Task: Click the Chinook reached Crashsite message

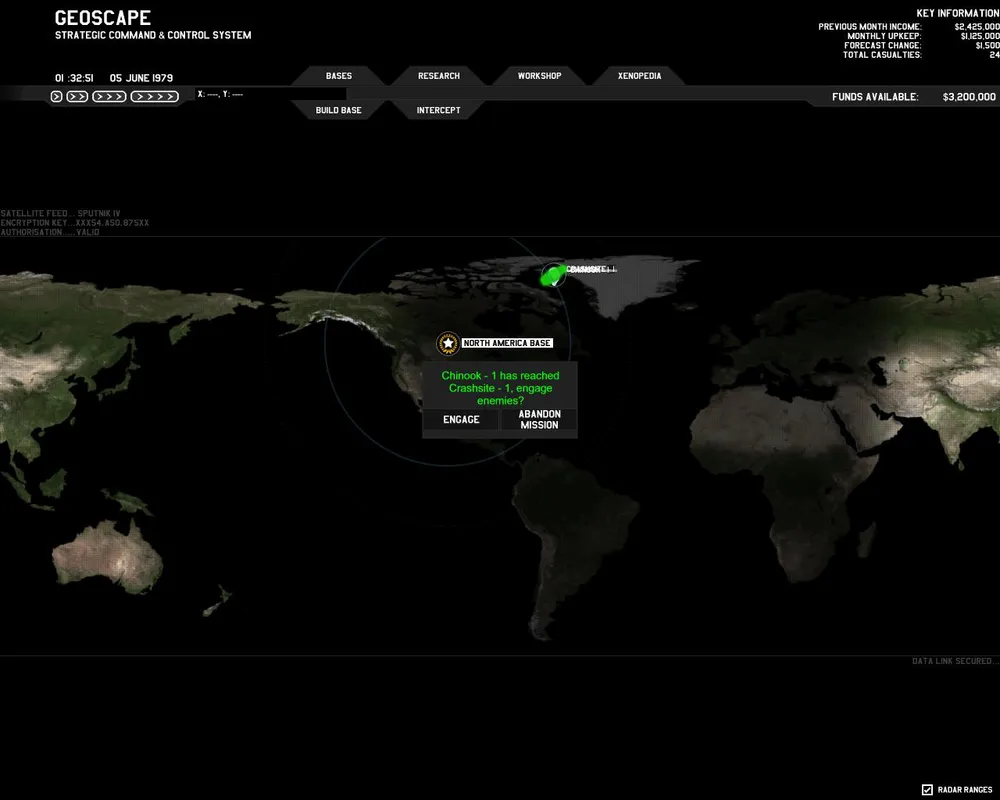Action: pyautogui.click(x=500, y=388)
